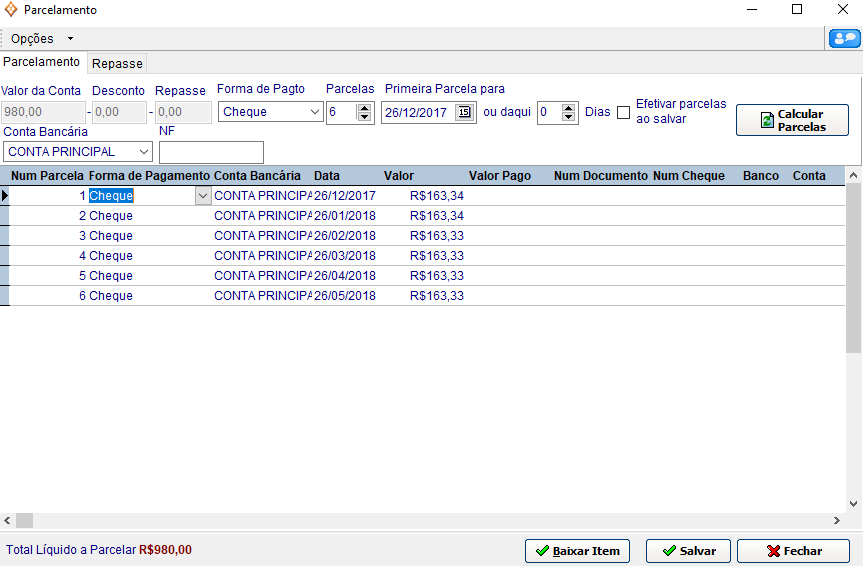
Task: Click the horizontal scrollbar right arrow
Action: (x=837, y=521)
